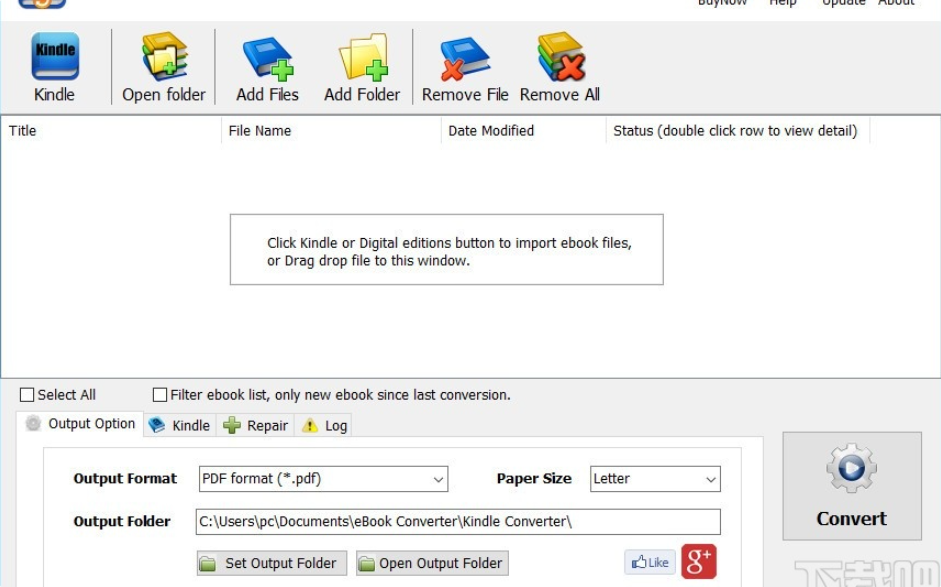This screenshot has height=587, width=941.
Task: Import ebooks with the Kindle toolbar button
Action: click(x=55, y=67)
